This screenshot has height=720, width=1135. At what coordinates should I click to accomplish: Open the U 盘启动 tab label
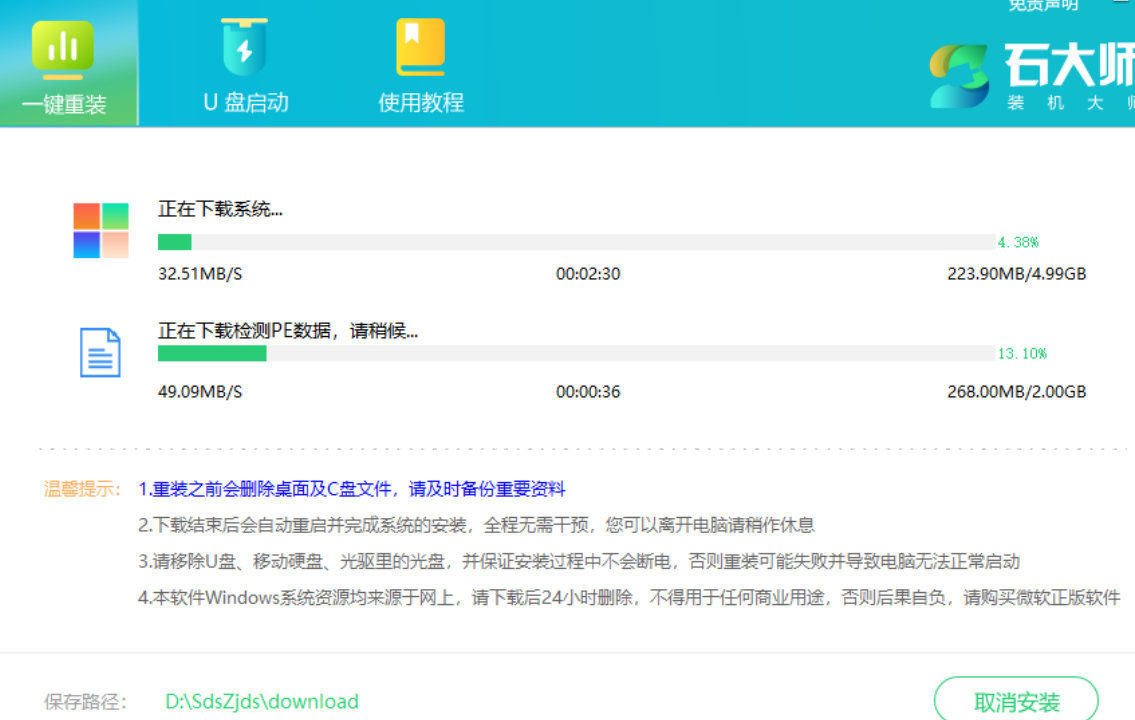point(245,102)
